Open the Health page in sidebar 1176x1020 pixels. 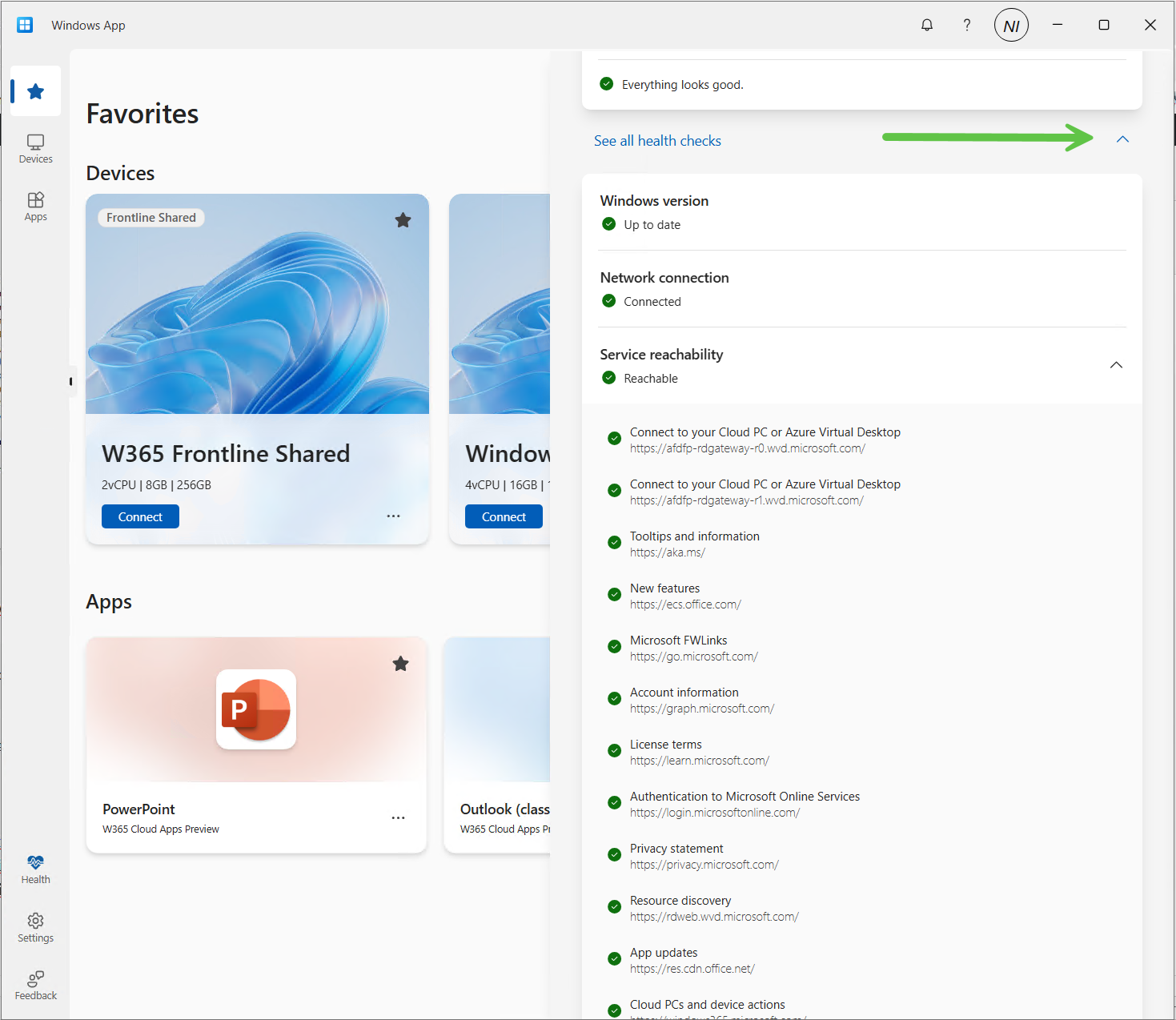point(35,869)
